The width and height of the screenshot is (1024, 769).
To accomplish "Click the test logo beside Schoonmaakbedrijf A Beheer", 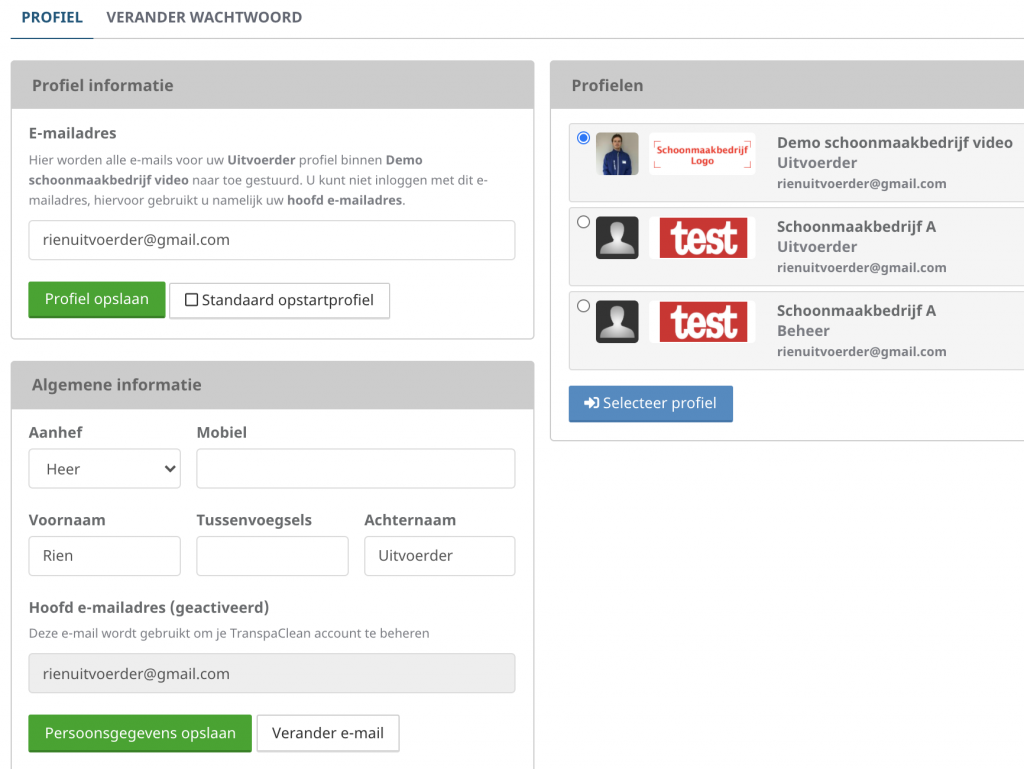I will [704, 322].
